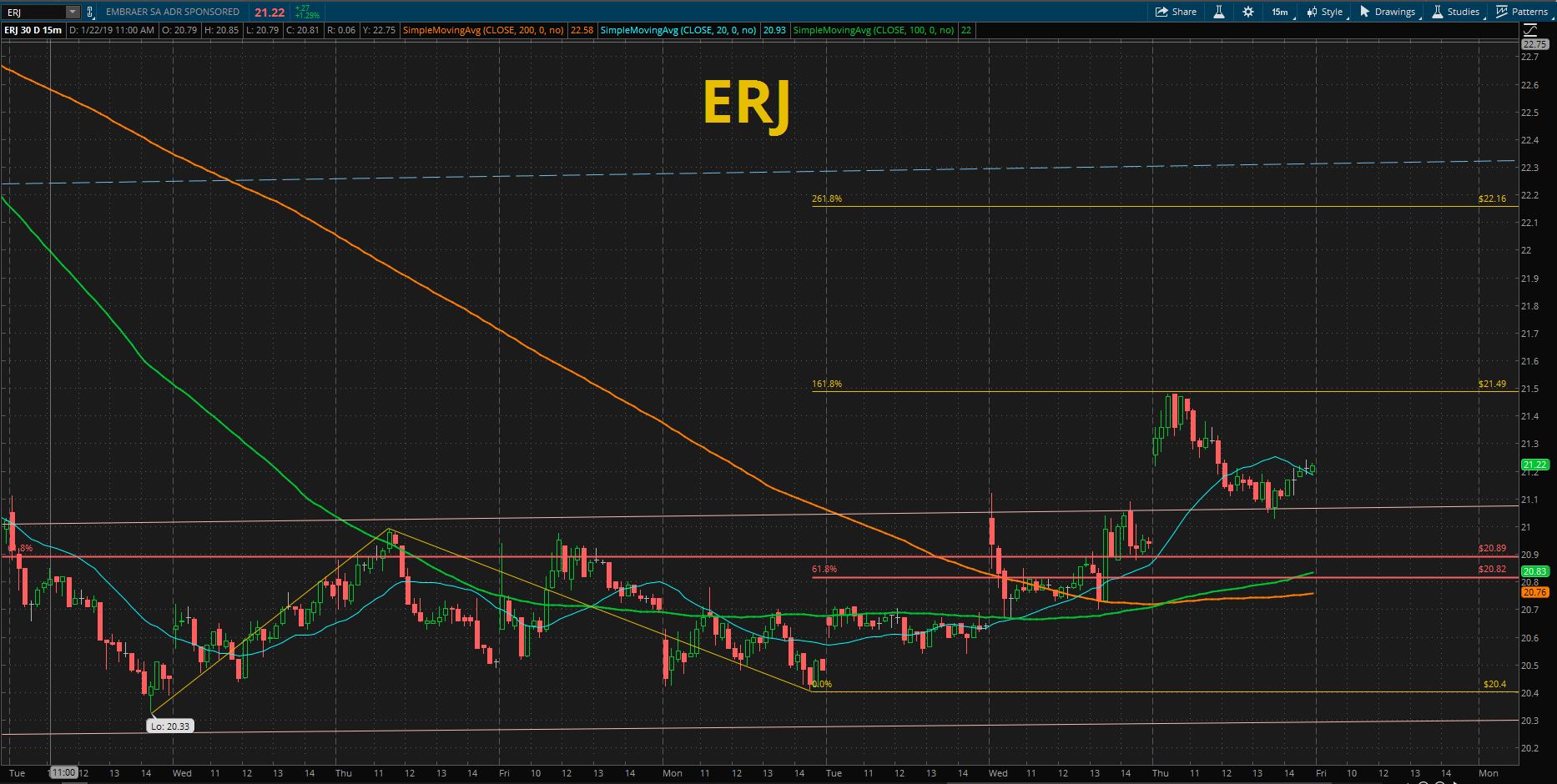Image resolution: width=1557 pixels, height=784 pixels.
Task: Click the Edit Studies flask icon
Action: [1219, 12]
